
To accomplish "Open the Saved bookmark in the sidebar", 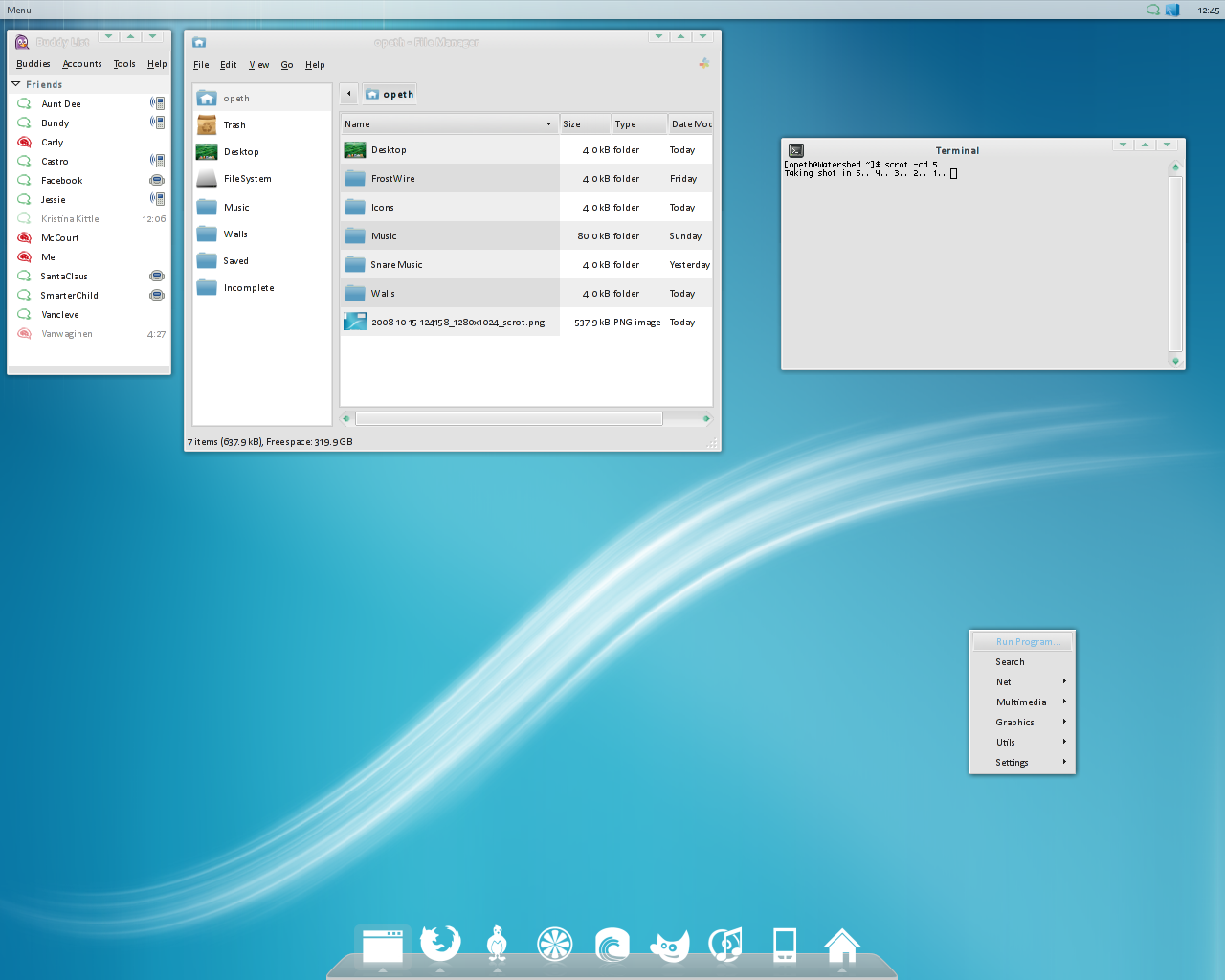I will click(x=261, y=260).
